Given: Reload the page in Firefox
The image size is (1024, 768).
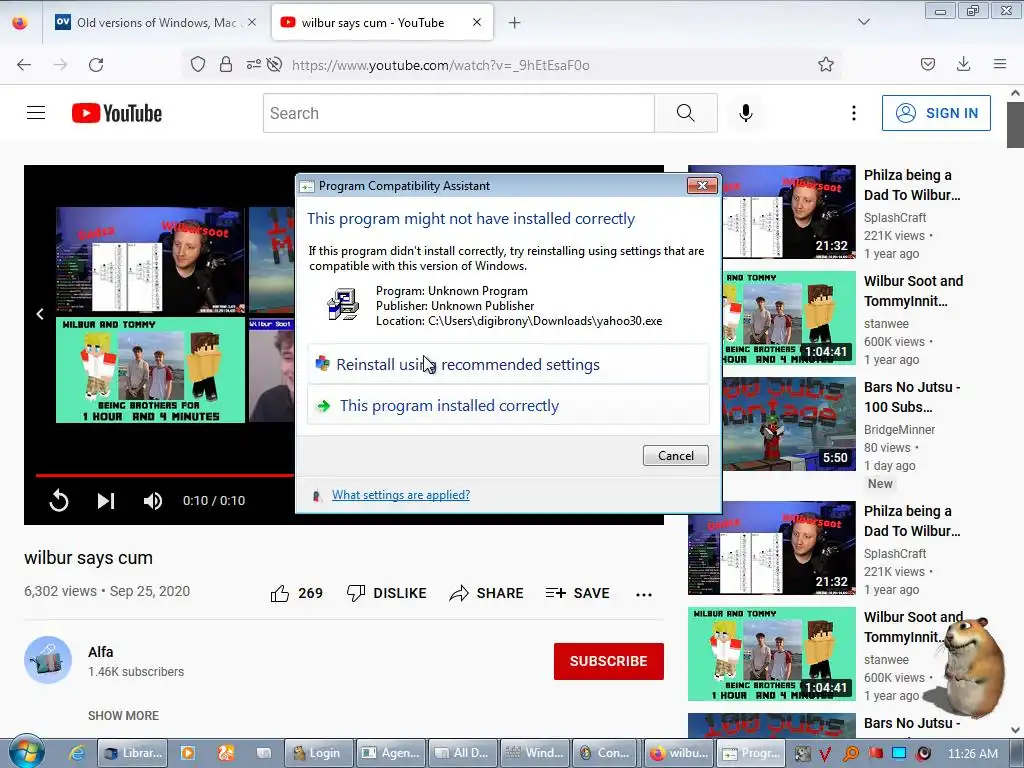Looking at the screenshot, I should [x=96, y=65].
